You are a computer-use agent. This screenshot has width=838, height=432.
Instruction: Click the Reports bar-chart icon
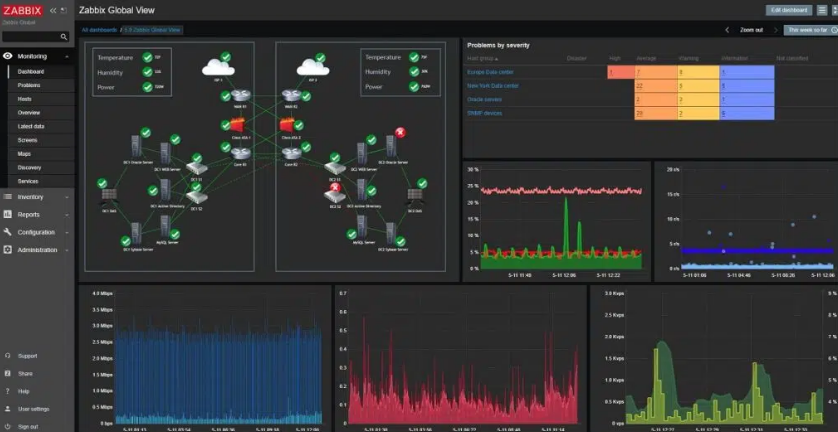coord(7,214)
